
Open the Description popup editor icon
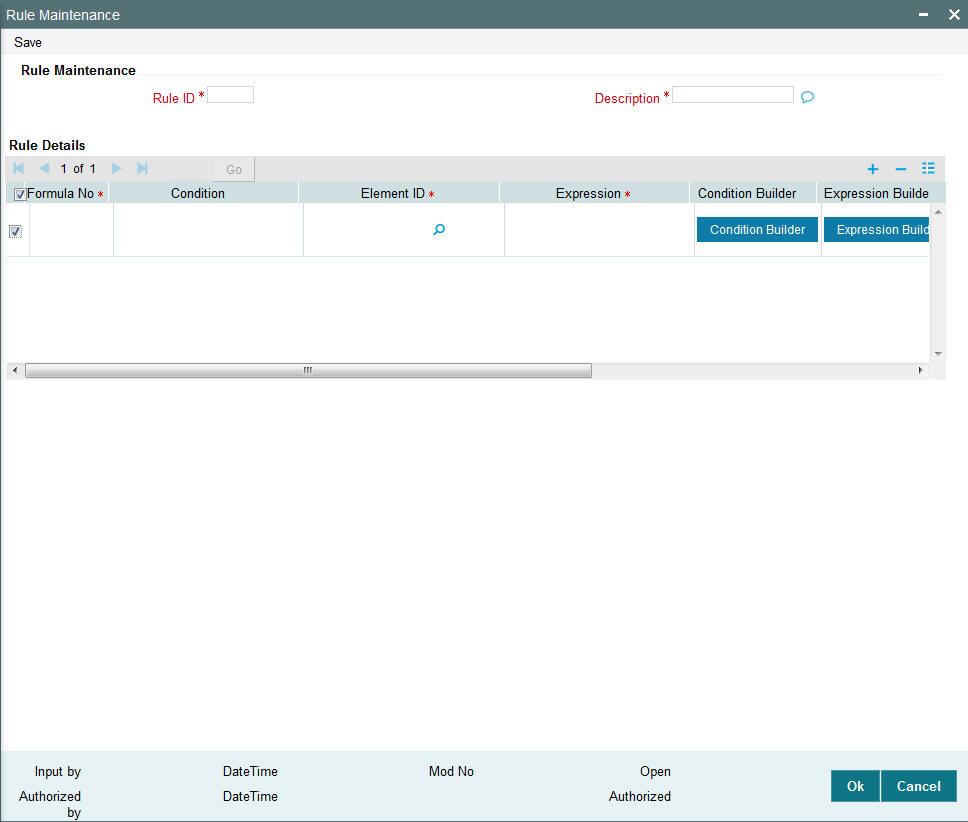(x=807, y=98)
